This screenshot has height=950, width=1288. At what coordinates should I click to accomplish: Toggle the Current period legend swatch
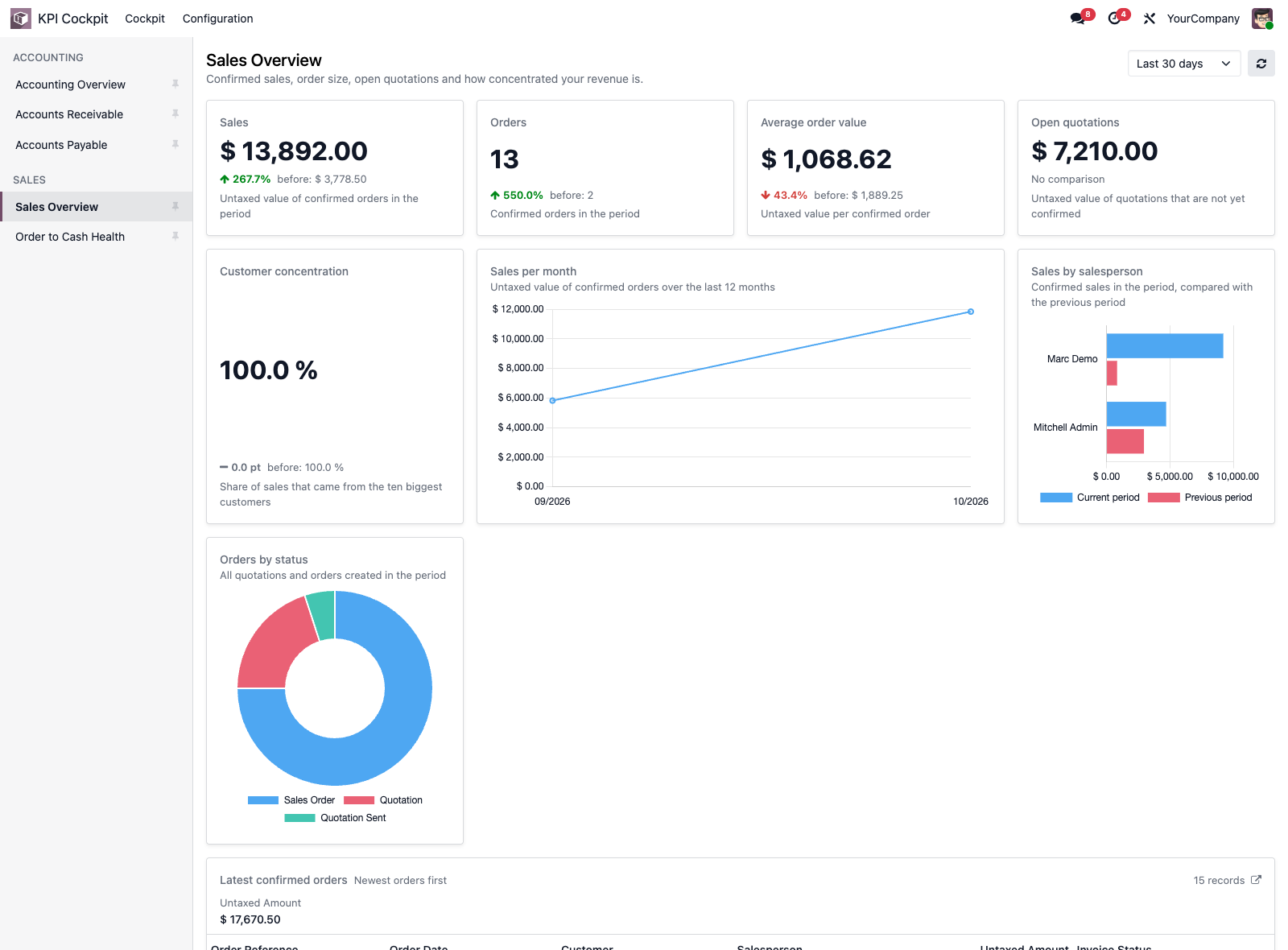pos(1056,498)
